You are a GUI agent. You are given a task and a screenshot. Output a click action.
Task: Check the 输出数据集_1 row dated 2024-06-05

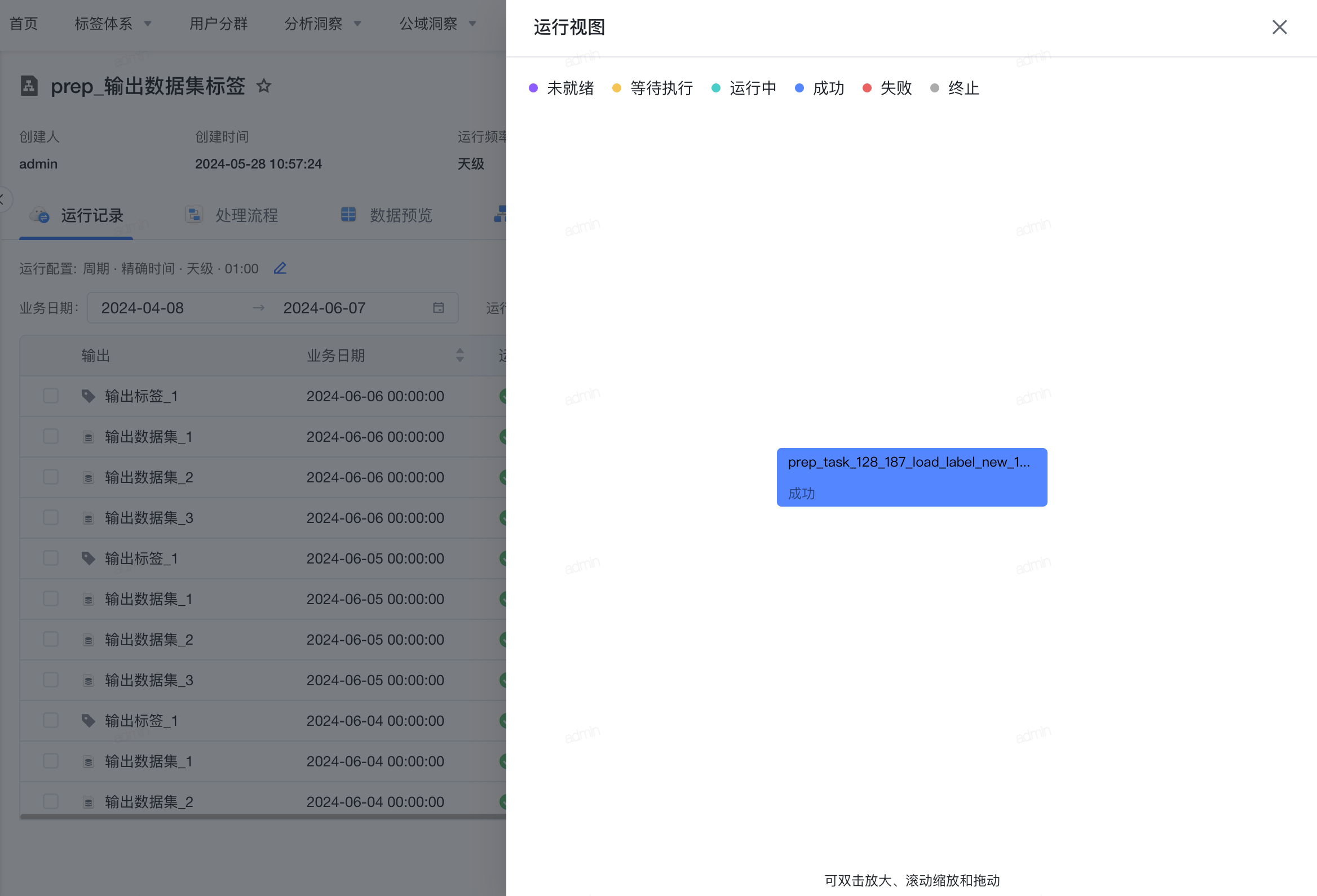(50, 598)
